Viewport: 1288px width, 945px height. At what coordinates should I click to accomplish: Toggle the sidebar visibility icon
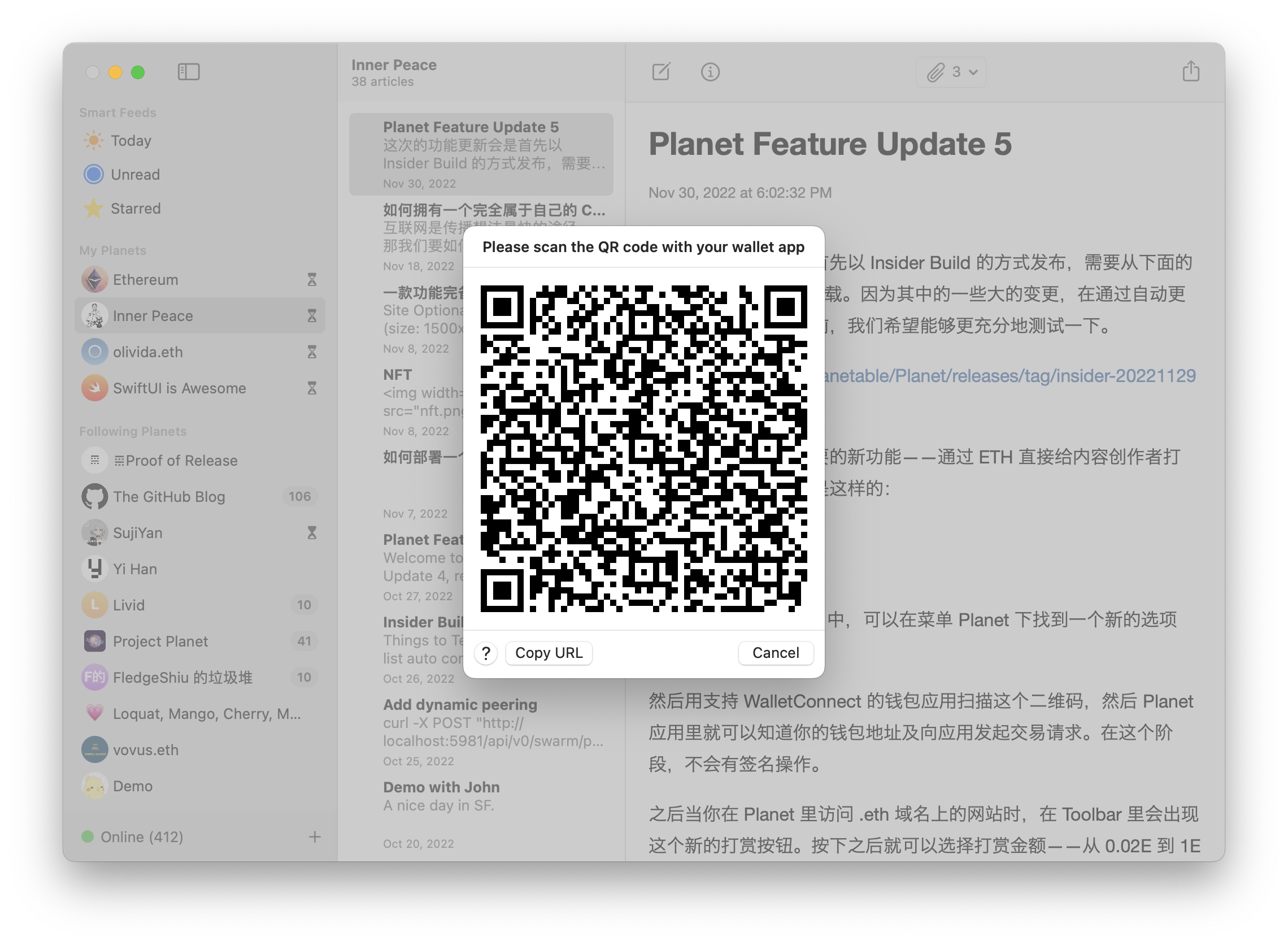(189, 72)
